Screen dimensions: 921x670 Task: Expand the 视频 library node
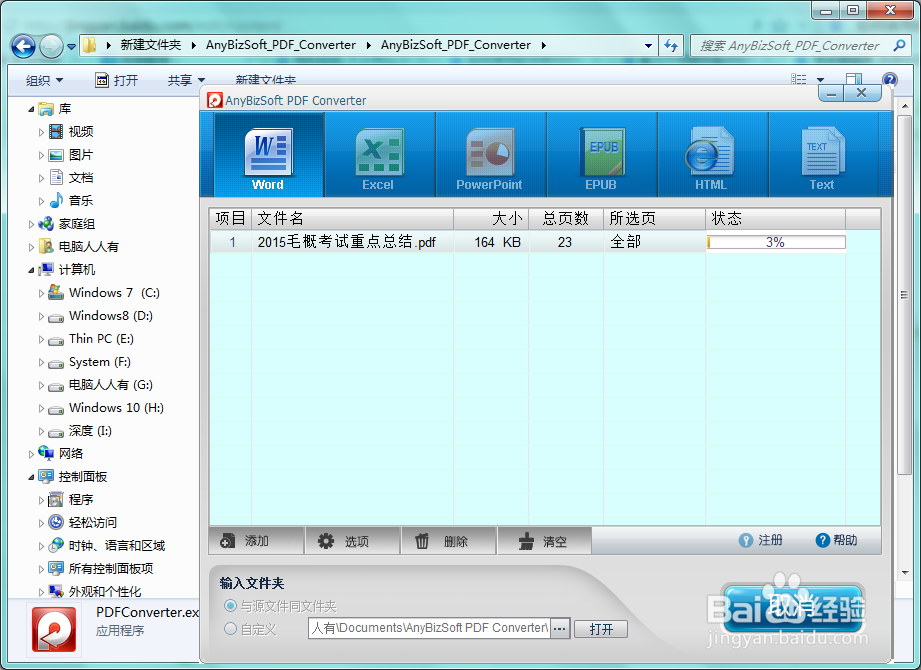(x=41, y=133)
